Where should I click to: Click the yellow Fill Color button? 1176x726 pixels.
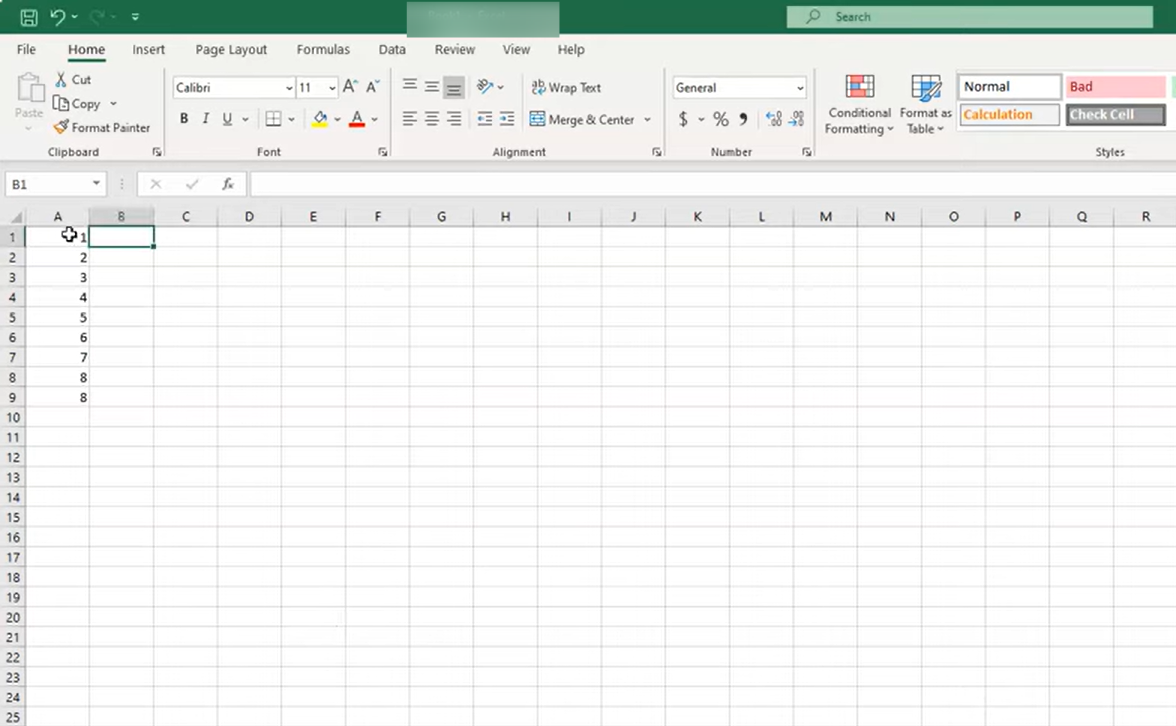[x=320, y=119]
